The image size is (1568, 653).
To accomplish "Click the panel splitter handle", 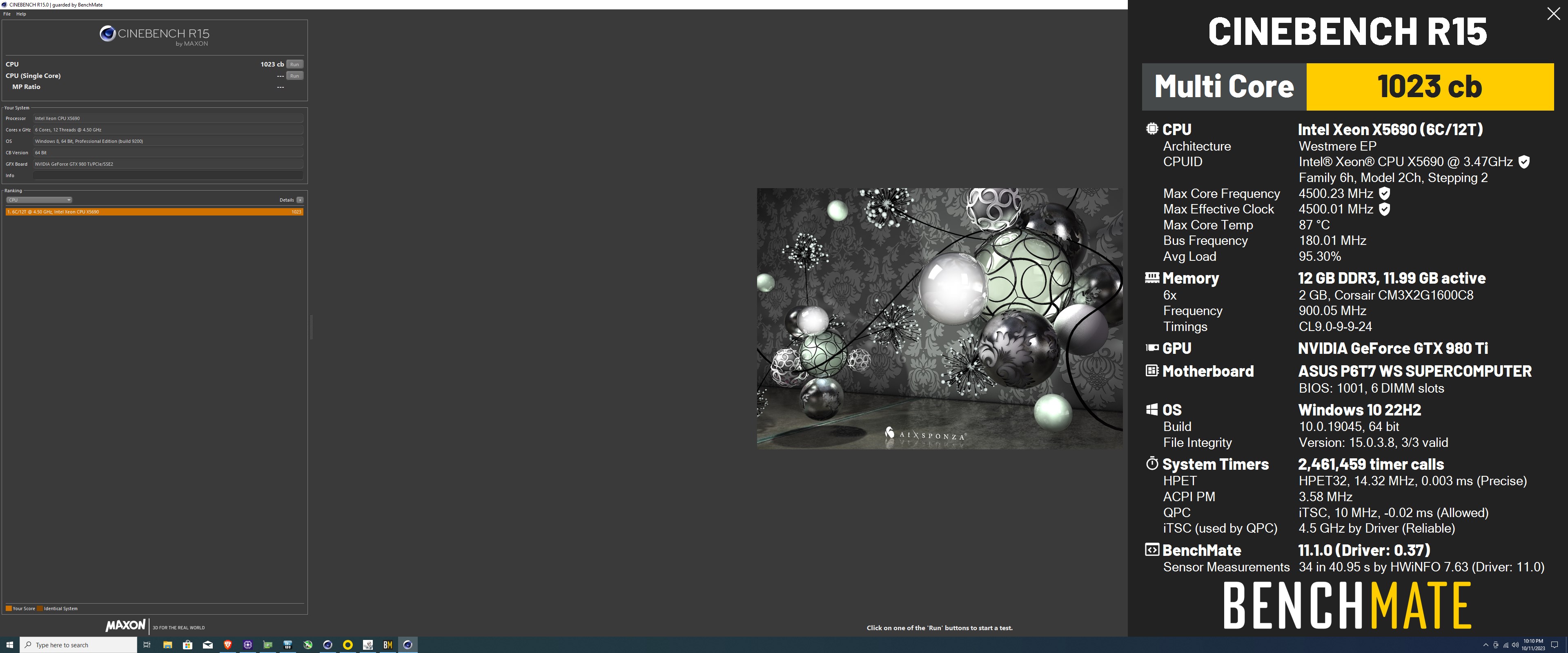I will [x=311, y=327].
